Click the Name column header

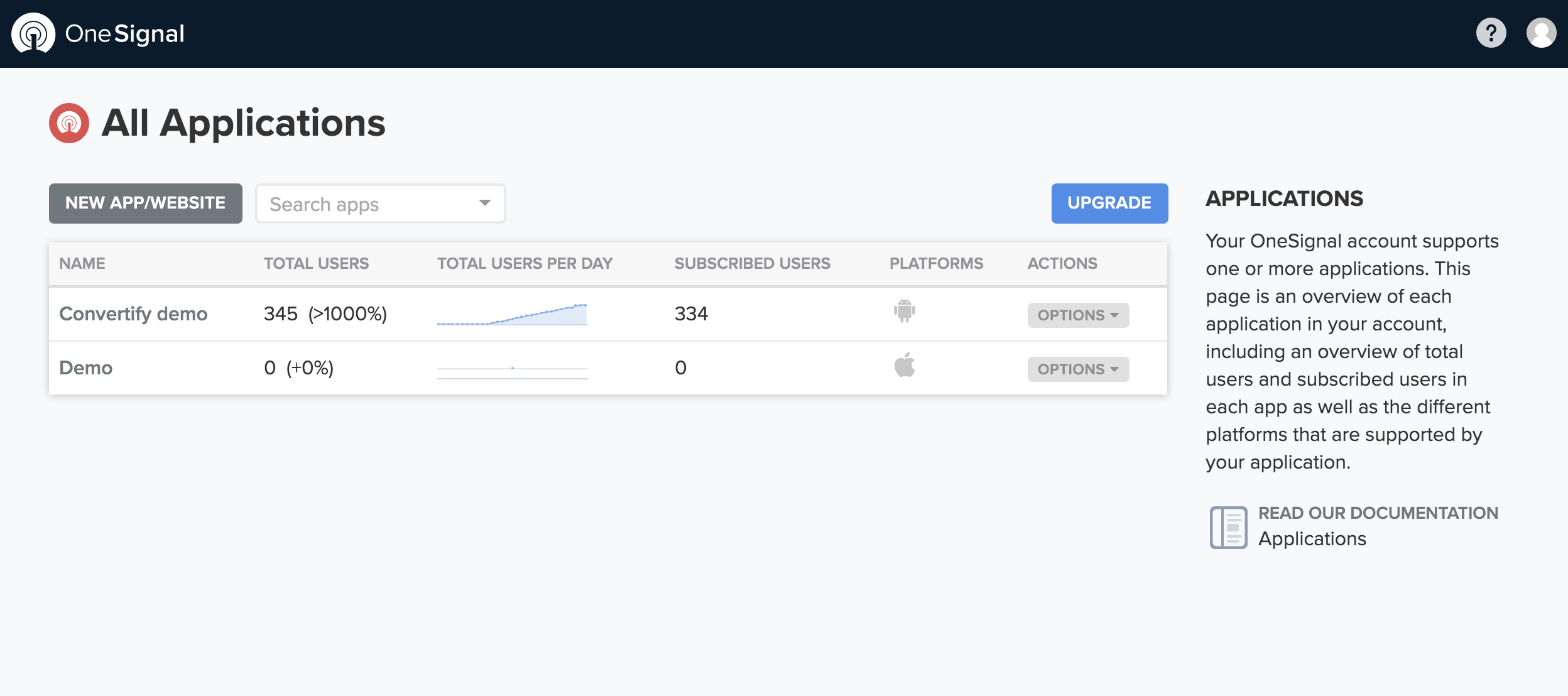[x=82, y=264]
